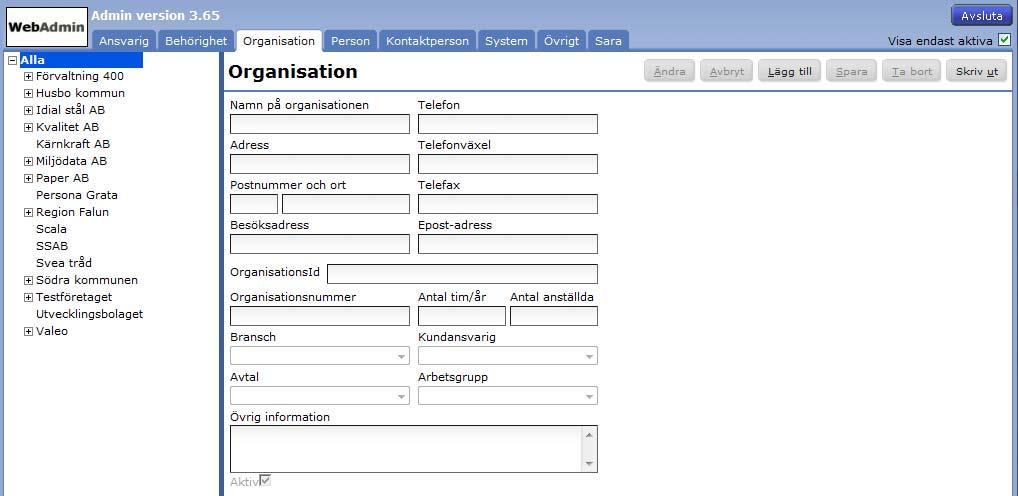Open the Bransch dropdown
Viewport: 1018px width, 496px height.
[x=320, y=356]
